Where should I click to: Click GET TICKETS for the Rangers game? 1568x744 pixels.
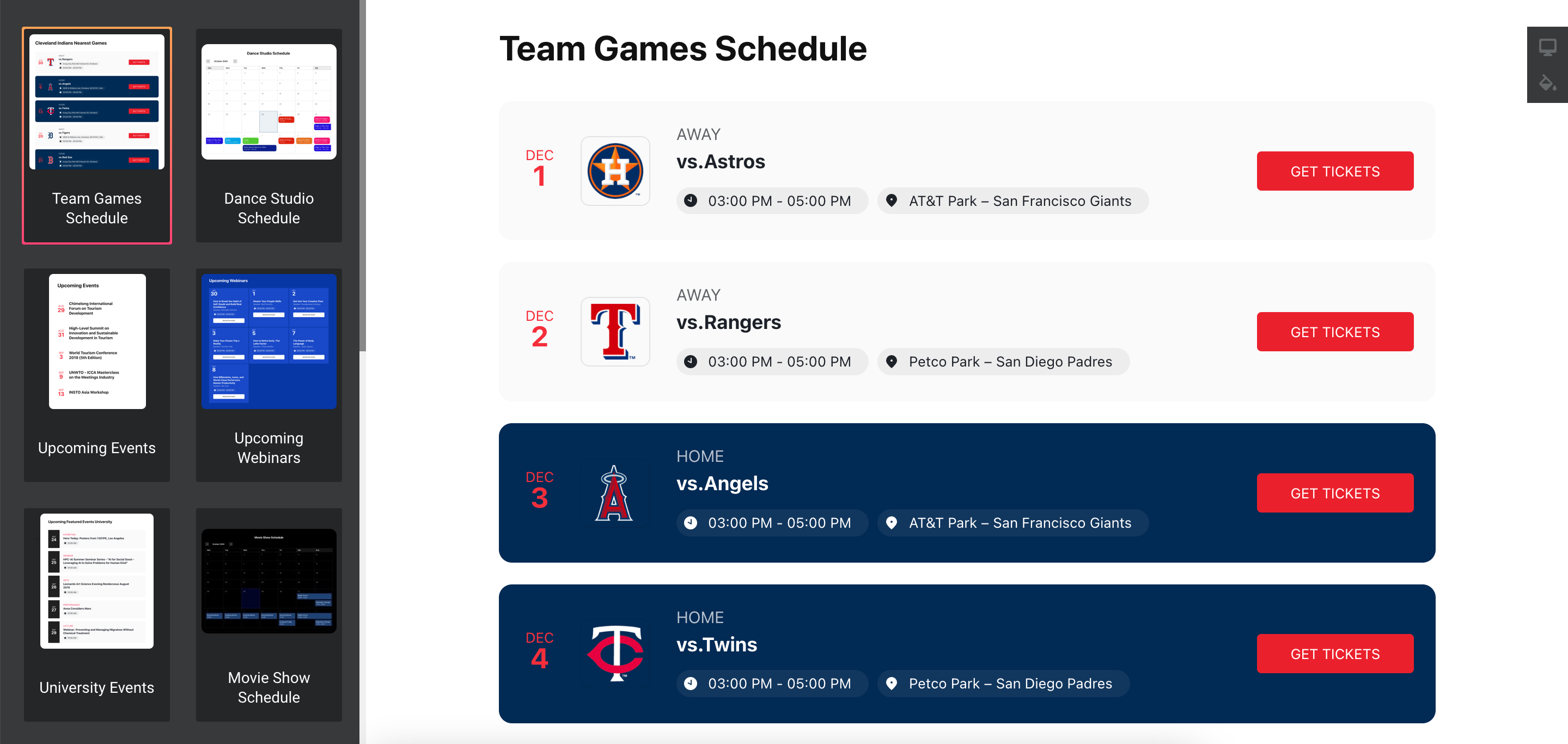point(1335,332)
